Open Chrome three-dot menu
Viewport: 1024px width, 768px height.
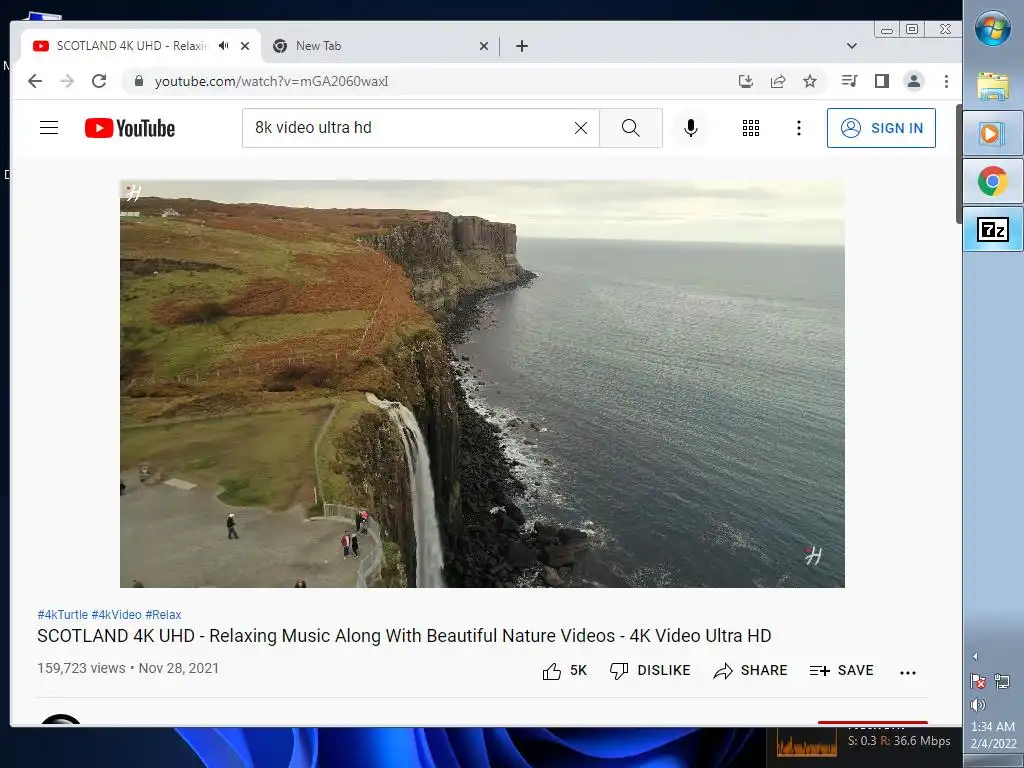tap(946, 81)
